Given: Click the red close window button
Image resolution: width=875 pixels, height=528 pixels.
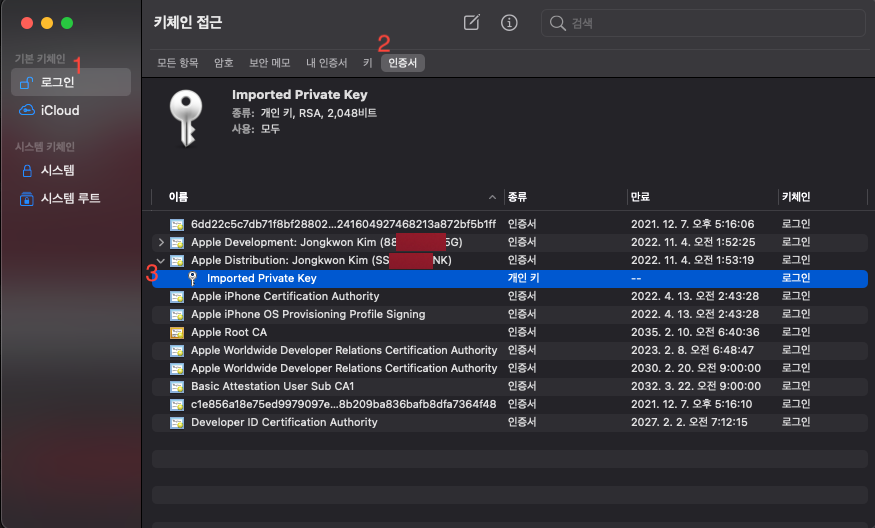Looking at the screenshot, I should point(27,23).
